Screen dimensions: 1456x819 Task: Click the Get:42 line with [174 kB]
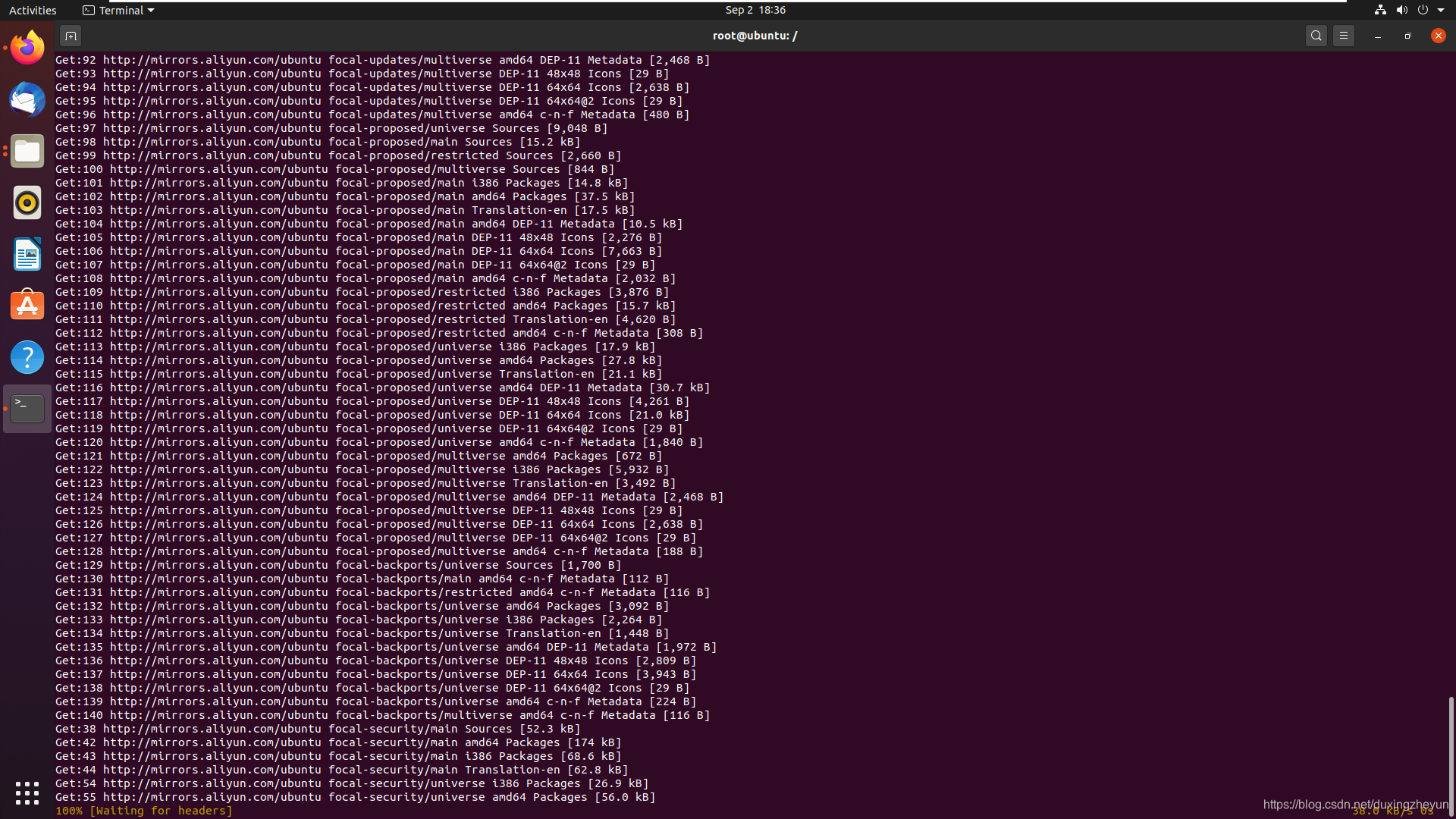pyautogui.click(x=338, y=742)
